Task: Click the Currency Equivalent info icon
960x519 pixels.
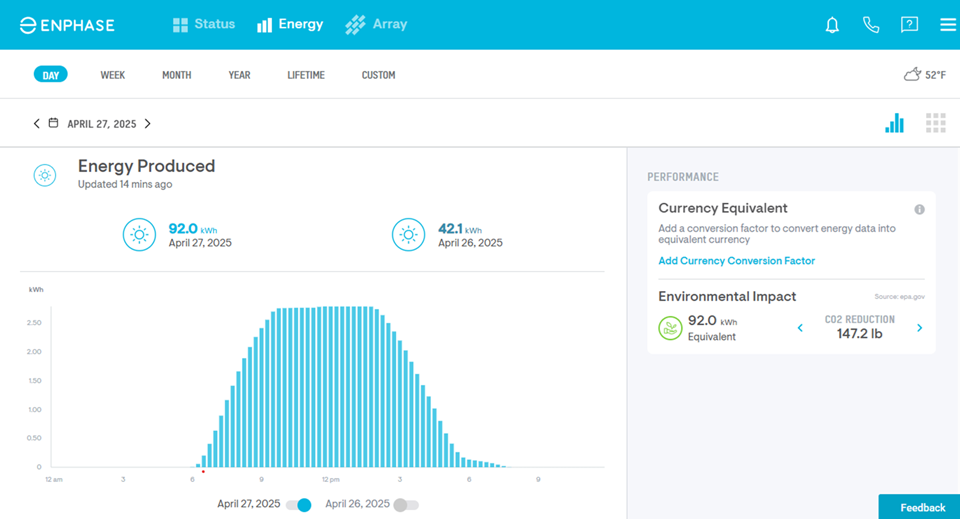Action: click(x=919, y=209)
